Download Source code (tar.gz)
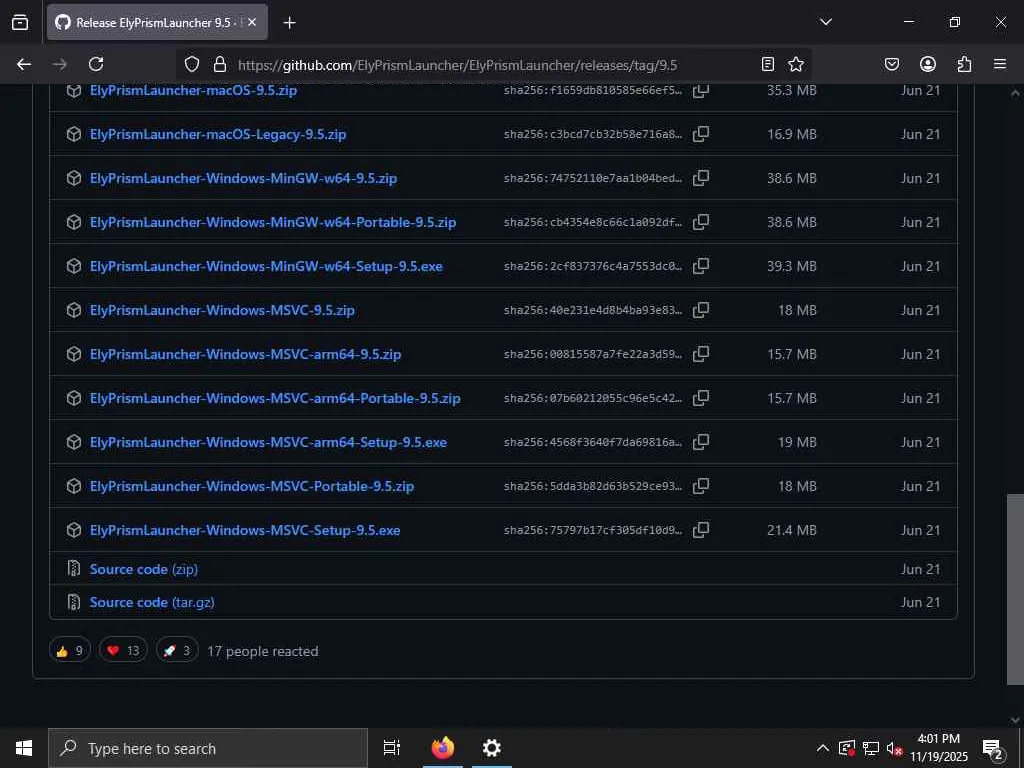The height and width of the screenshot is (768, 1024). [x=152, y=602]
